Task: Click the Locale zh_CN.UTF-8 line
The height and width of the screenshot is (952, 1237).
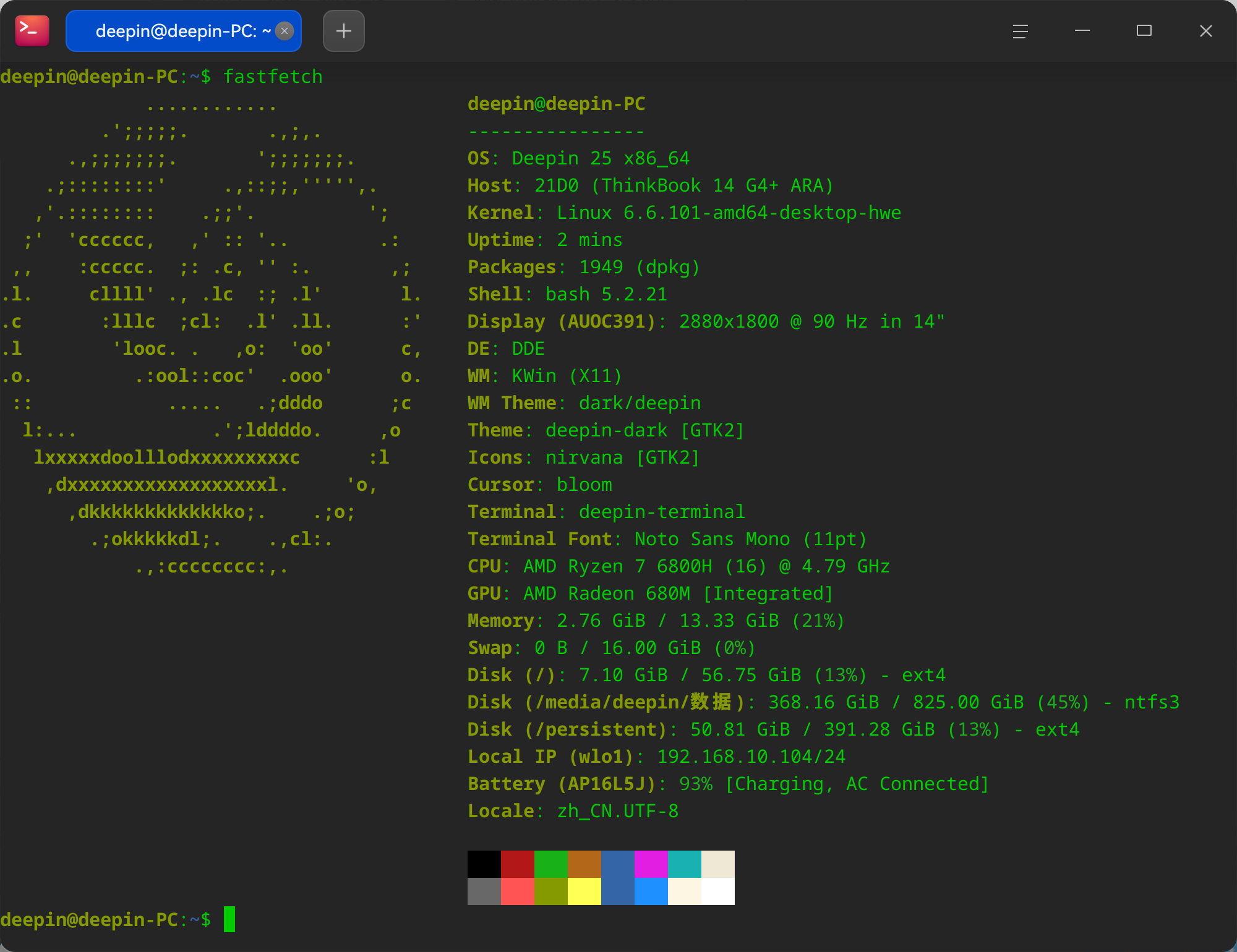Action: coord(573,811)
